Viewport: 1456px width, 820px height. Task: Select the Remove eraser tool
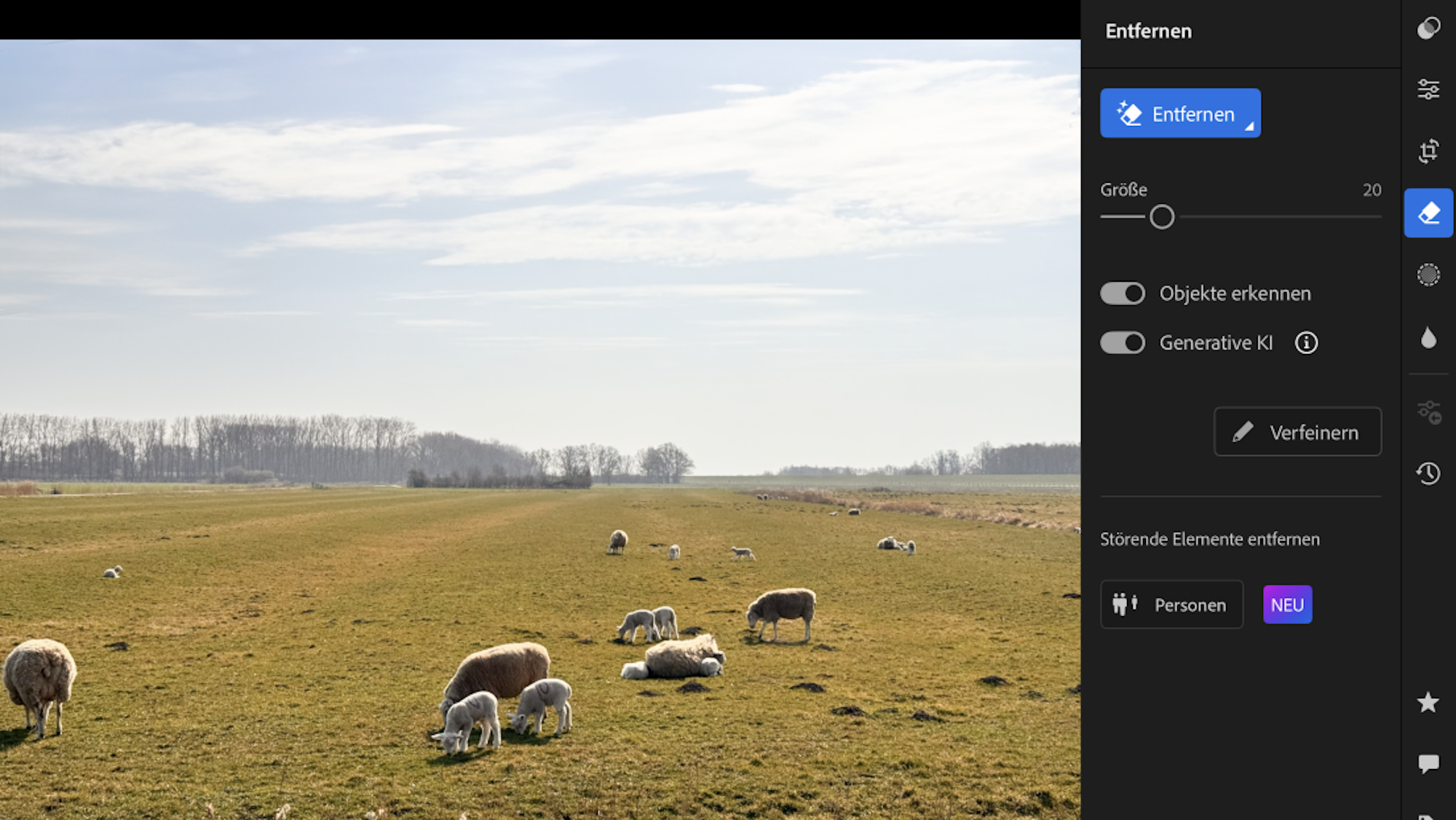(x=1428, y=213)
